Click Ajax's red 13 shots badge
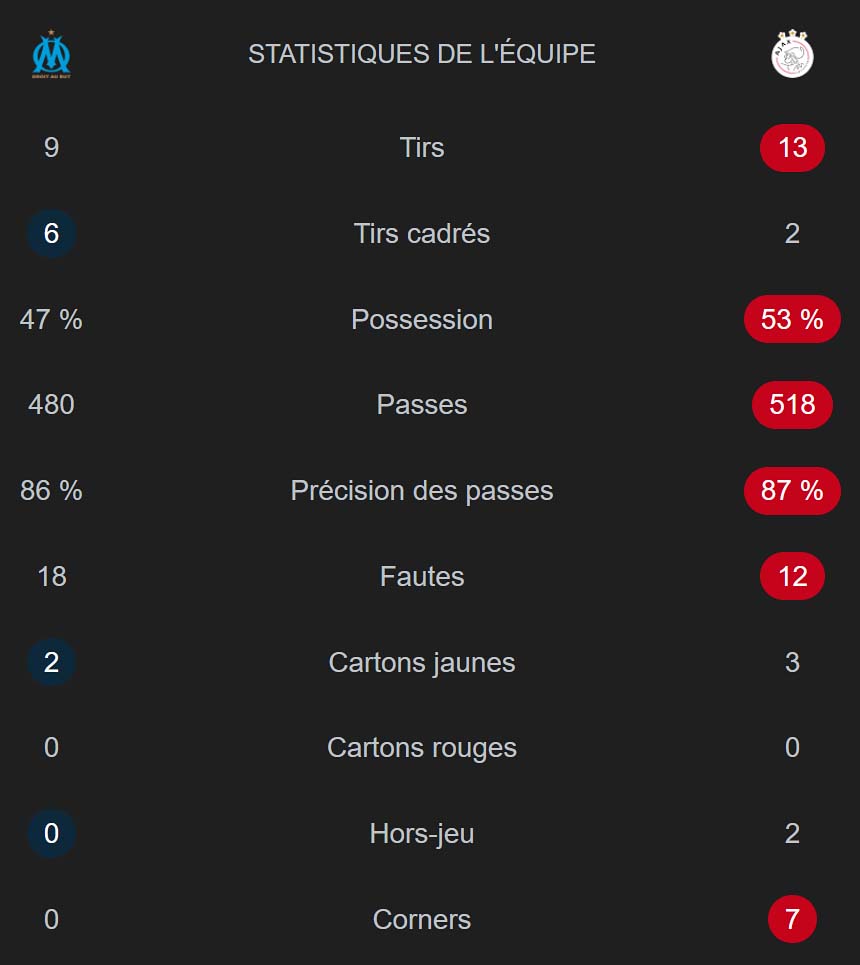The image size is (860, 965). (792, 148)
